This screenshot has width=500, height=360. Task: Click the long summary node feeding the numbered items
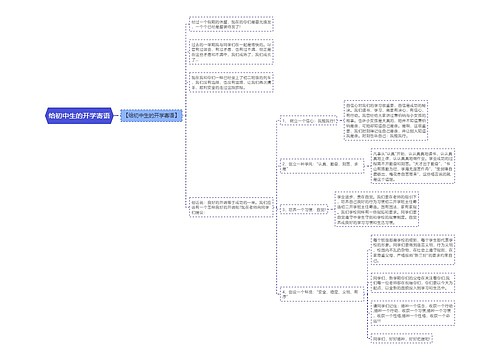(231, 207)
